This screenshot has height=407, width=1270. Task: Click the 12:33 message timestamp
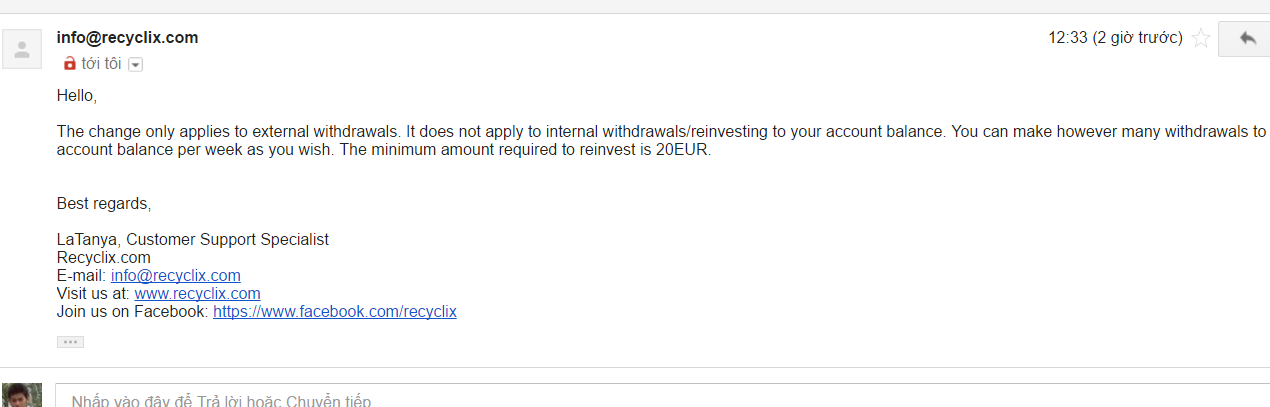coord(1115,38)
